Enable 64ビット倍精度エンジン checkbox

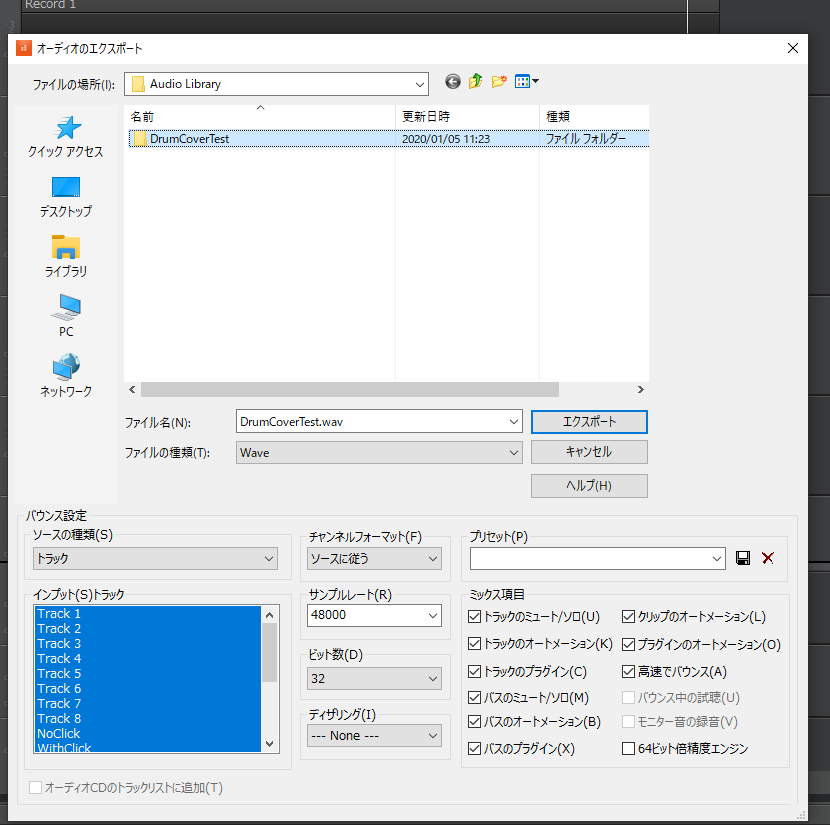628,748
